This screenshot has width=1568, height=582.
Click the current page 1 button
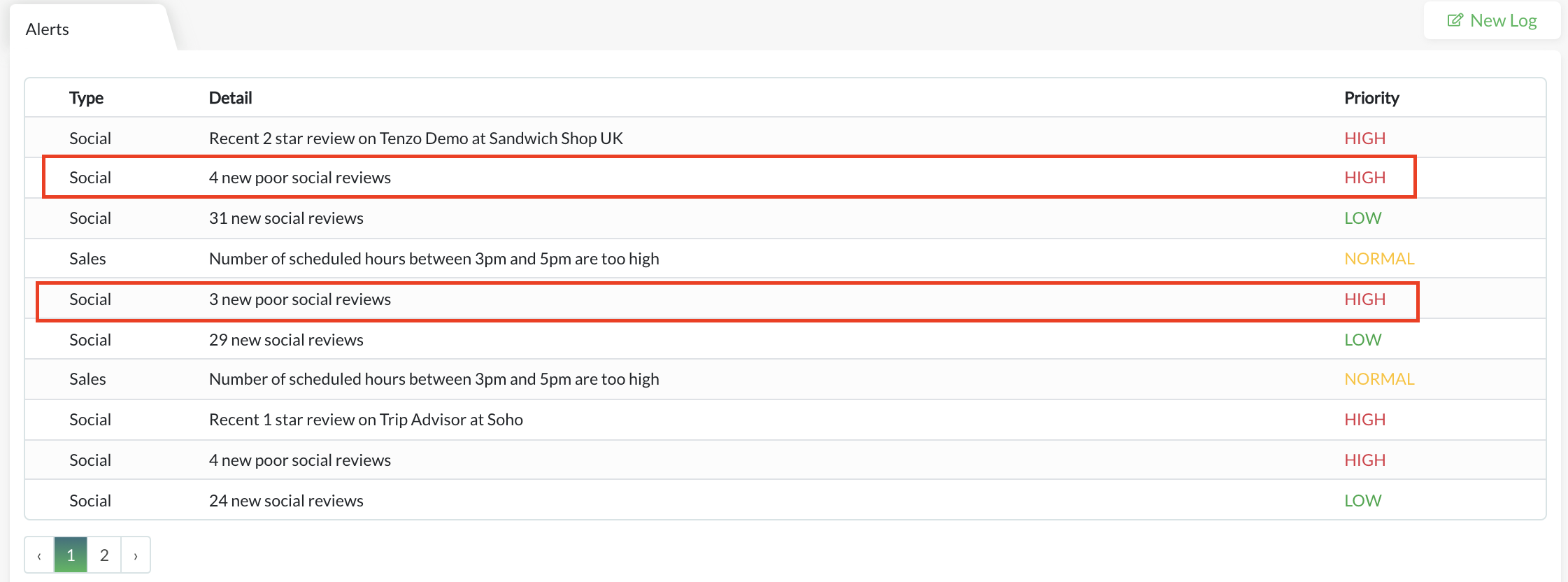click(71, 555)
